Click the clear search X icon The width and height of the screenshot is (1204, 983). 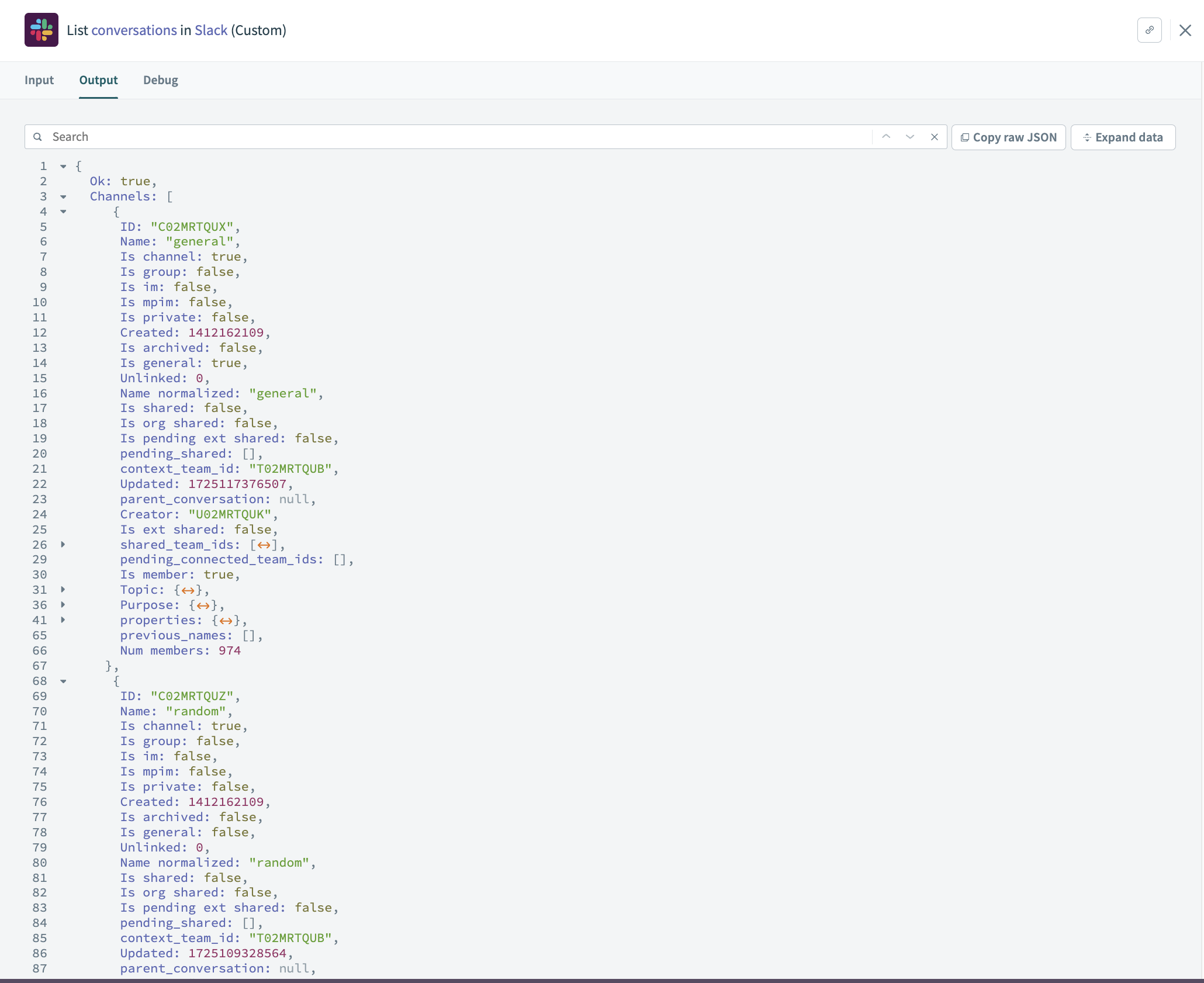click(x=934, y=137)
